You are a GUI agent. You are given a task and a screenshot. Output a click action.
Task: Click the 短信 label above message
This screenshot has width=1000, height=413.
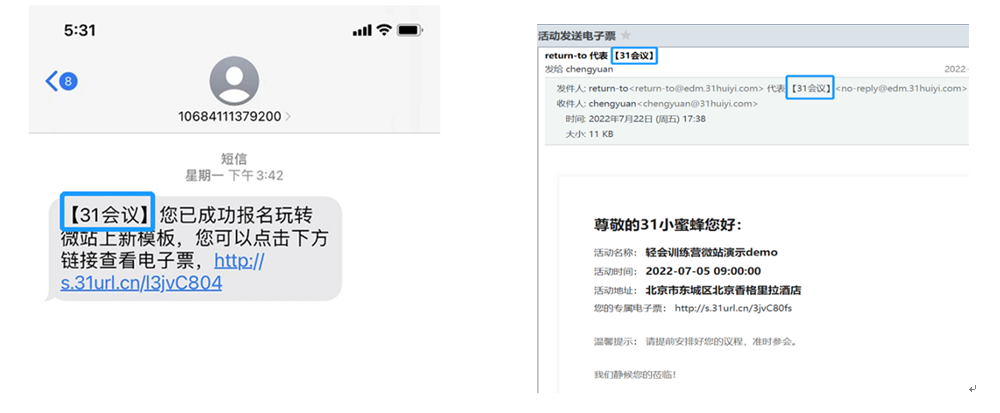tap(234, 159)
